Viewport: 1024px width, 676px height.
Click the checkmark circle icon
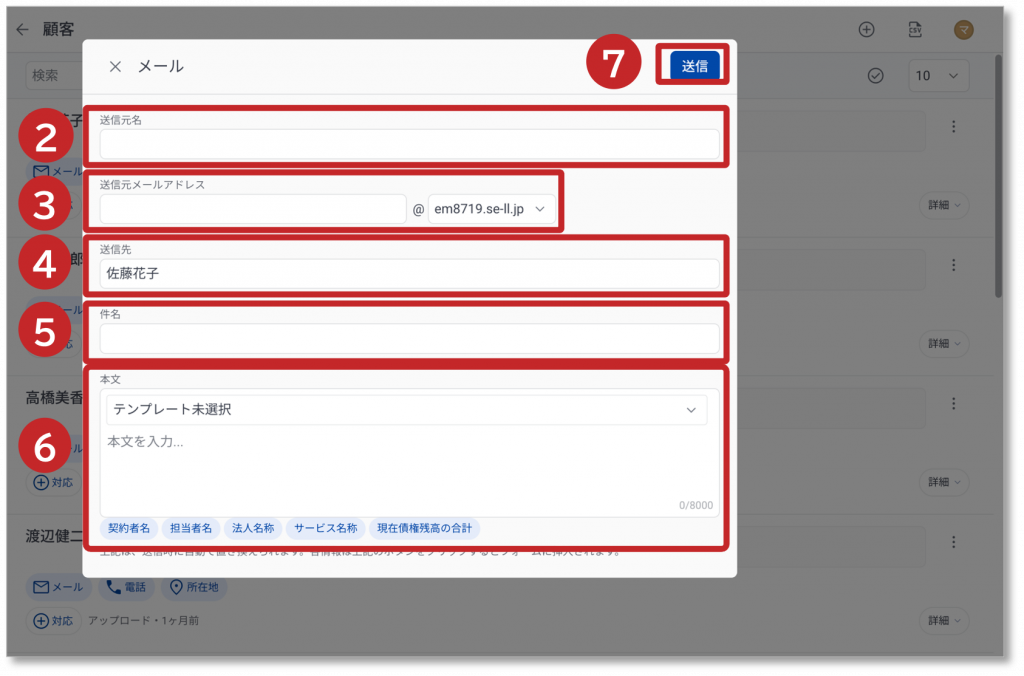point(876,76)
